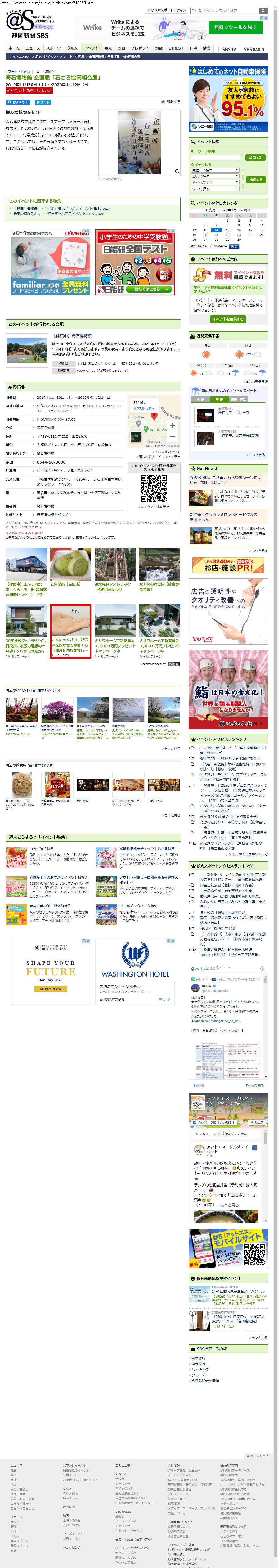278x1568 pixels.
Task: Click the header search magnifier icon
Action: point(263,11)
